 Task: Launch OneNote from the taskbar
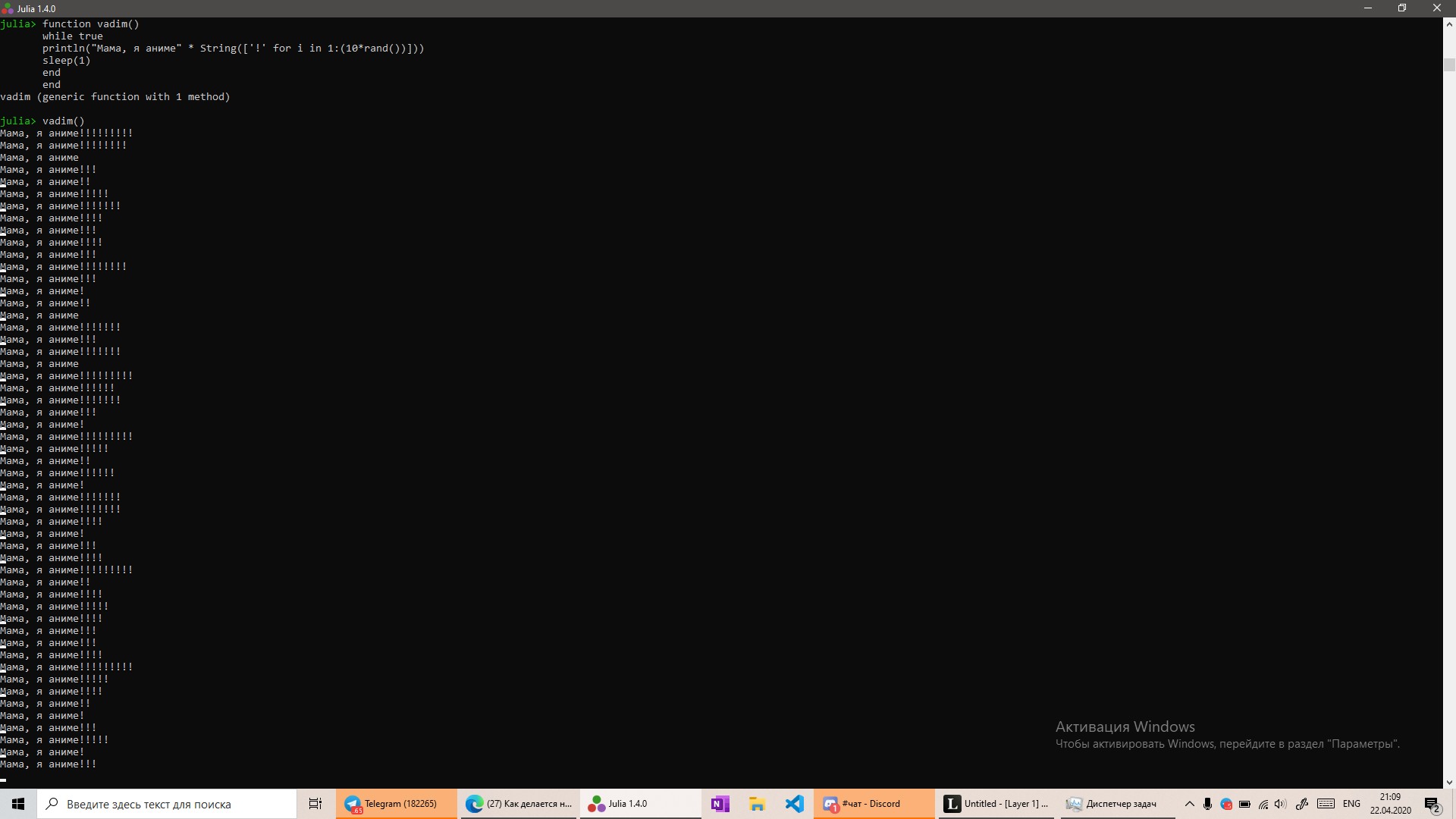tap(720, 804)
